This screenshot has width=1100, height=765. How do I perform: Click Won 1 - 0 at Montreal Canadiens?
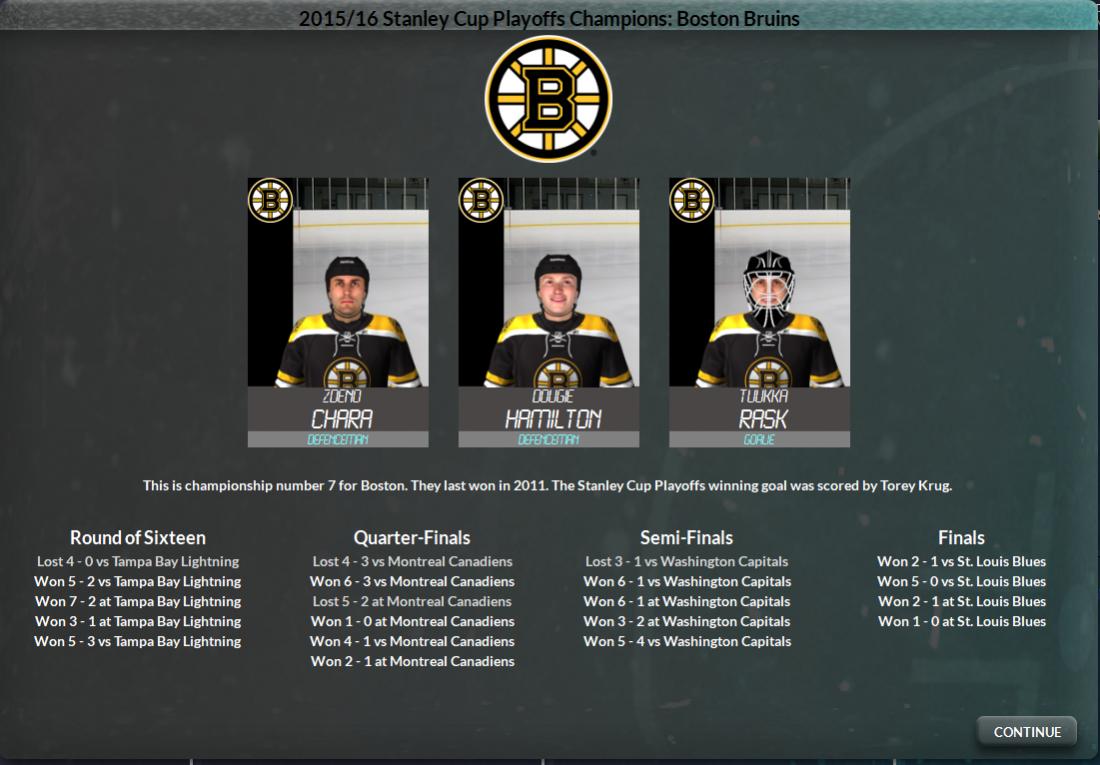(x=412, y=621)
